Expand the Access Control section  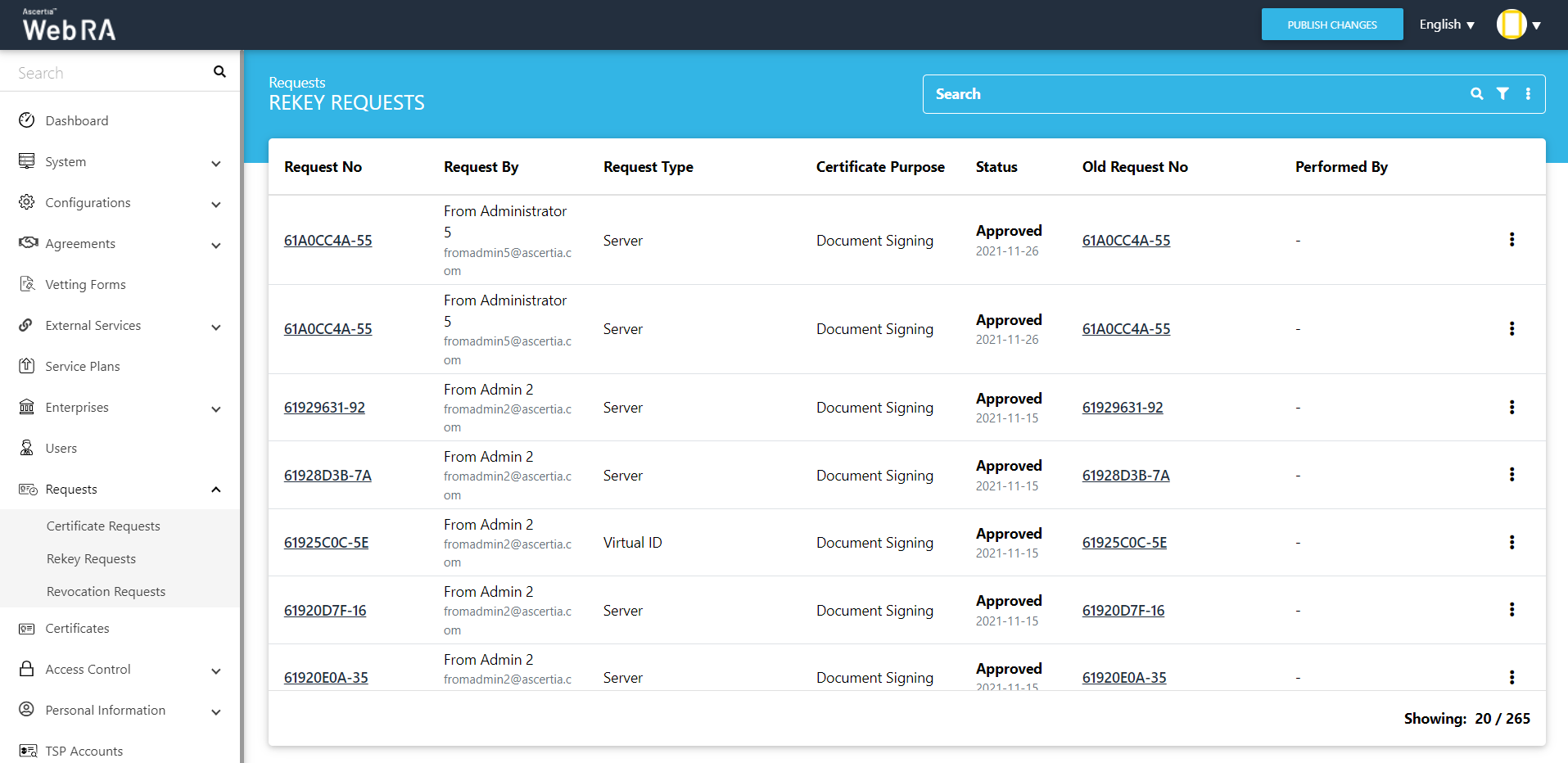(x=216, y=670)
